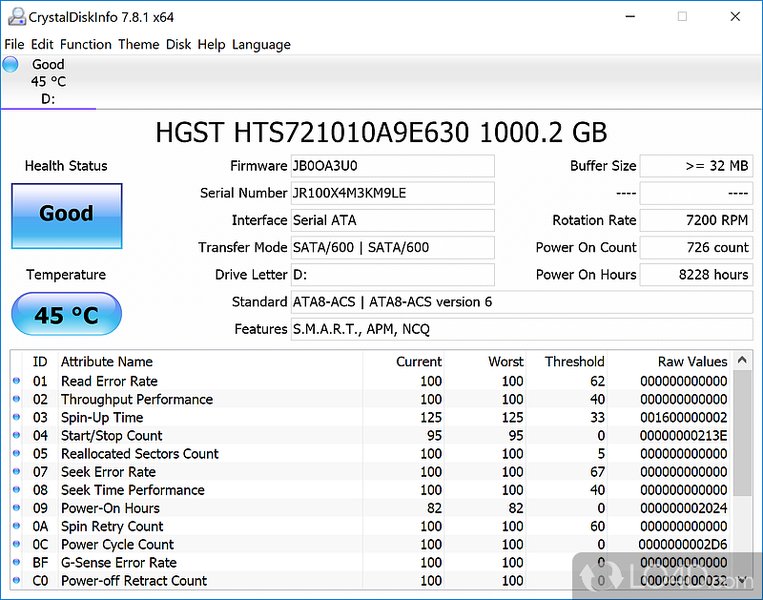Click the Power On Count value 726 count
Image resolution: width=763 pixels, height=600 pixels.
pos(696,248)
